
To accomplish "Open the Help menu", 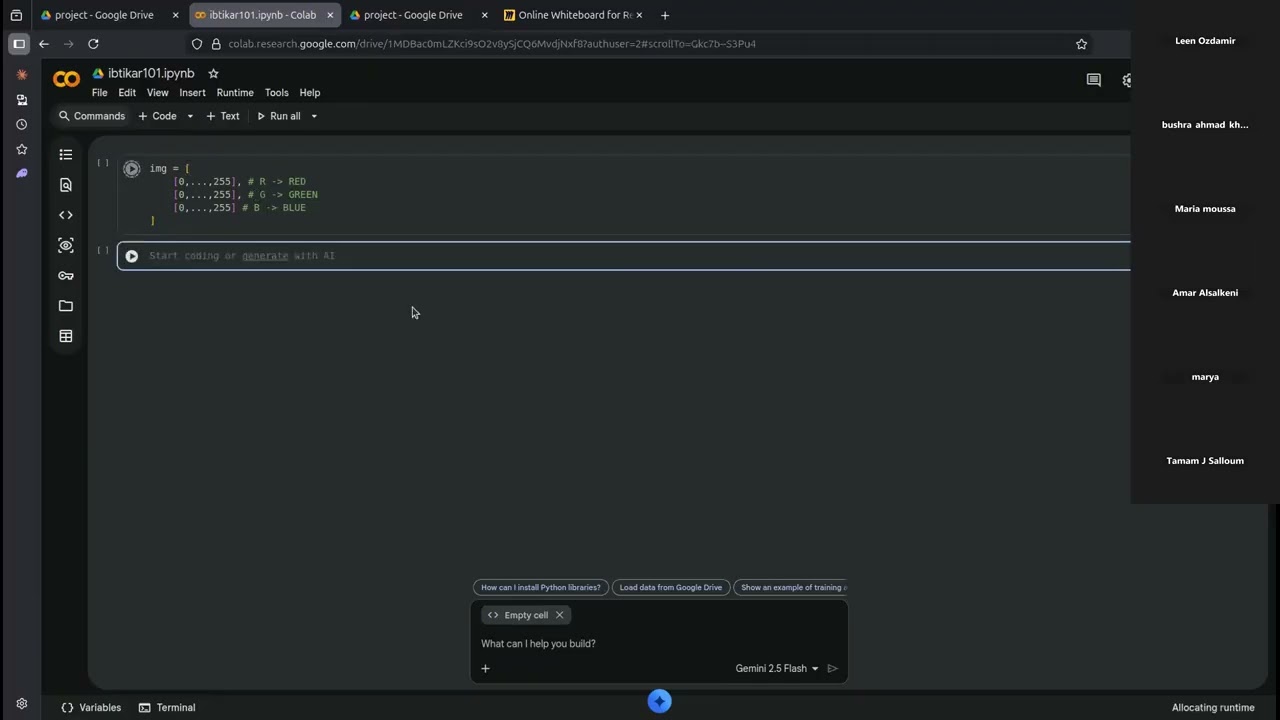I will click(310, 93).
